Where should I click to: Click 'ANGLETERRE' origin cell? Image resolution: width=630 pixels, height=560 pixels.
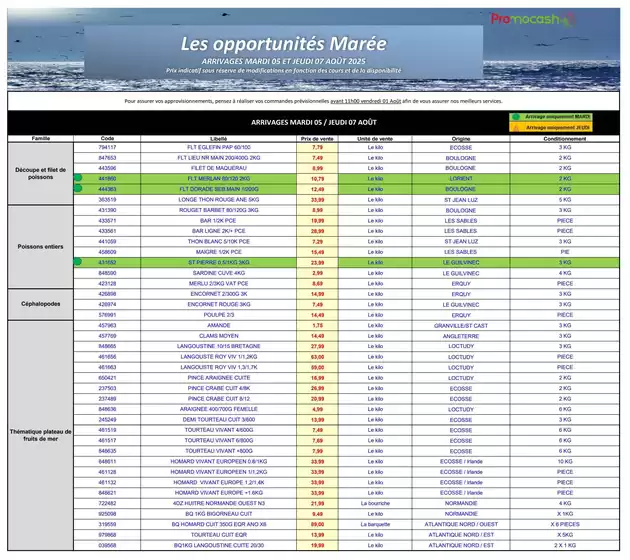tap(461, 336)
